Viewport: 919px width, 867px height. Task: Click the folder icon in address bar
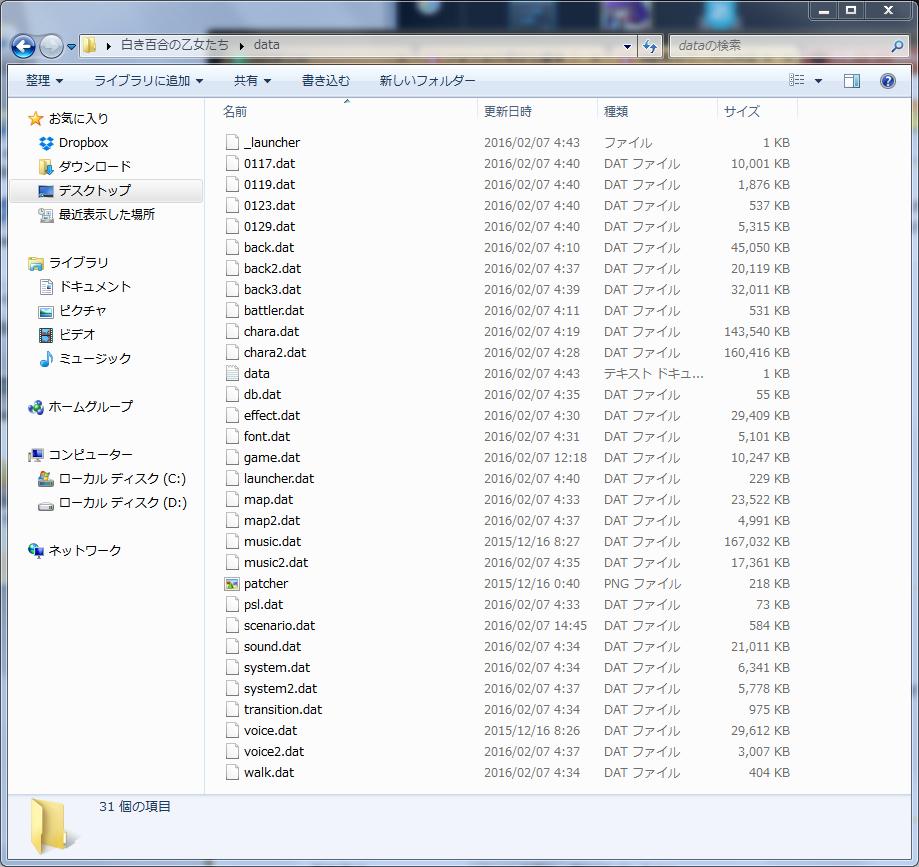90,45
